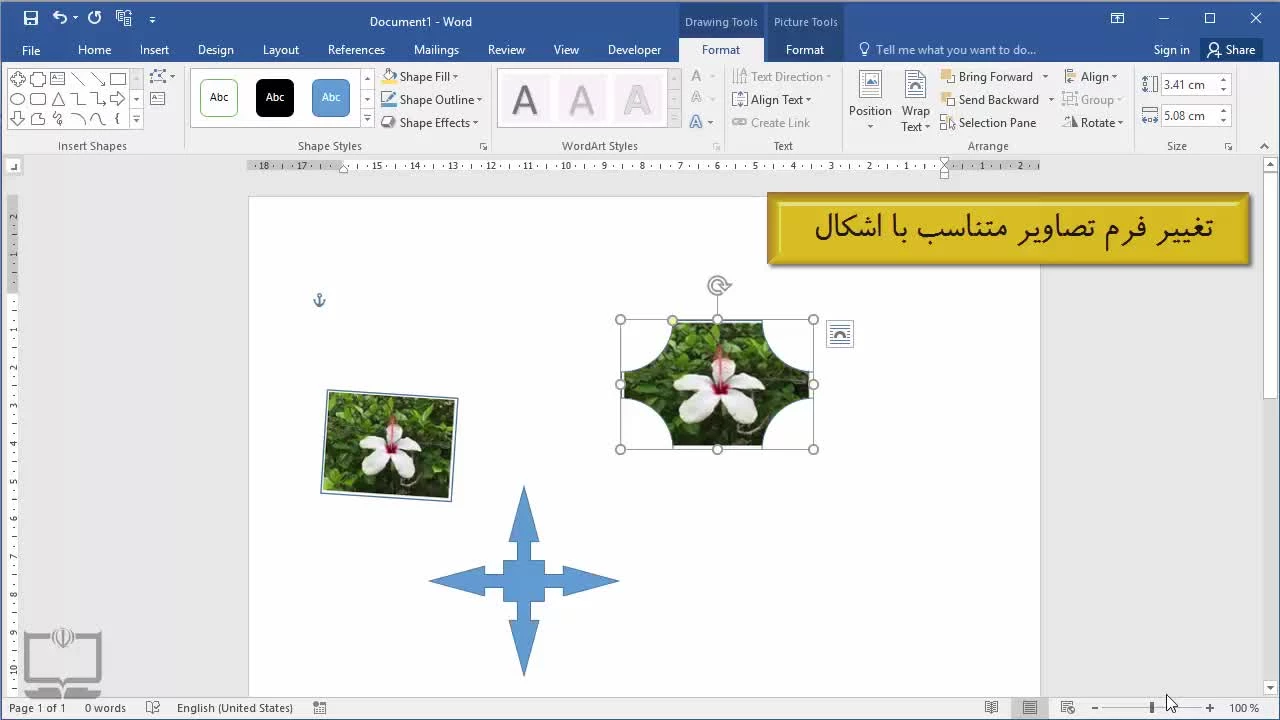Click the Undo arrow icon

[60, 18]
